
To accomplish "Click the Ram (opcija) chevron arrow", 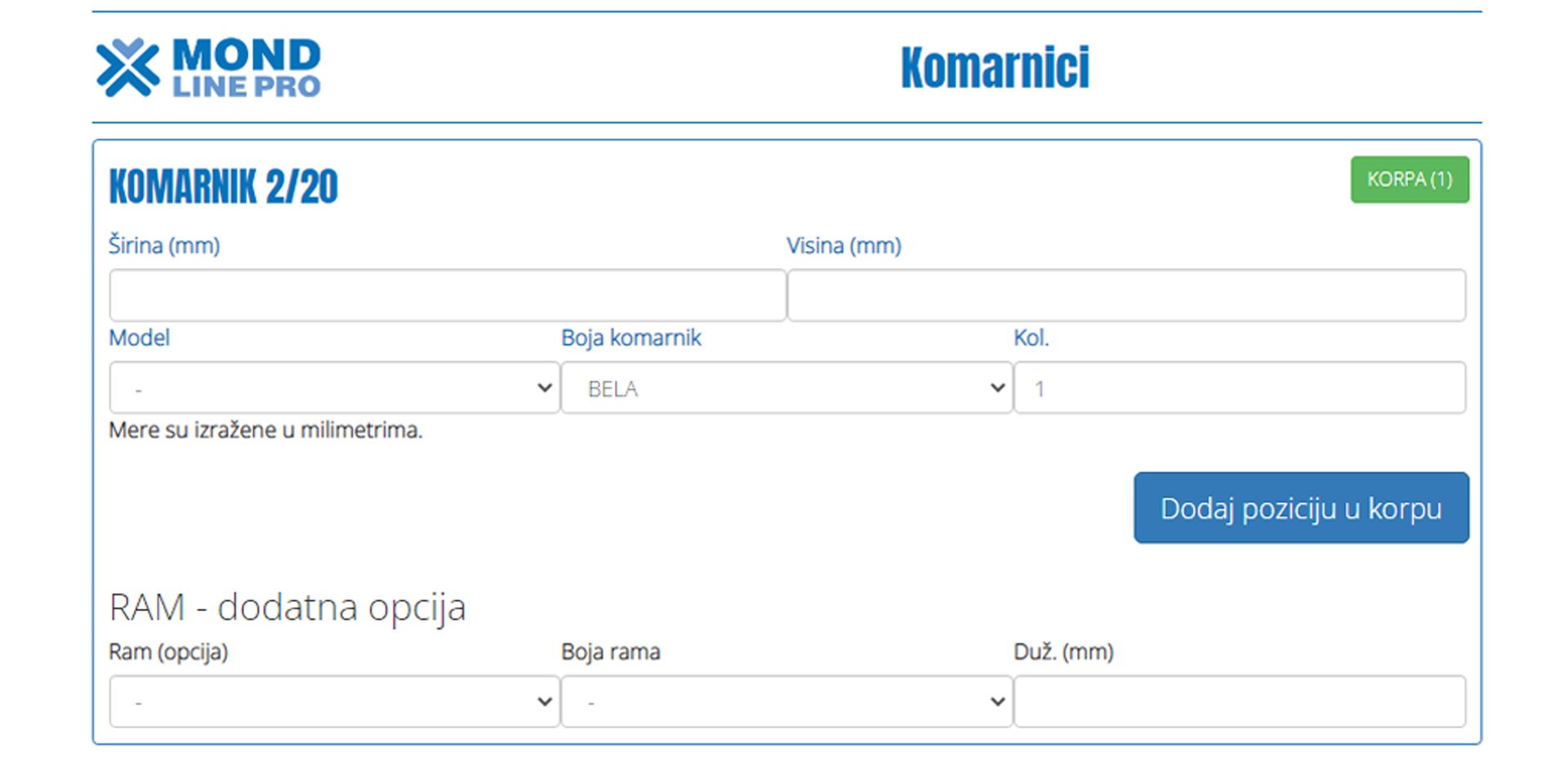I will point(545,702).
